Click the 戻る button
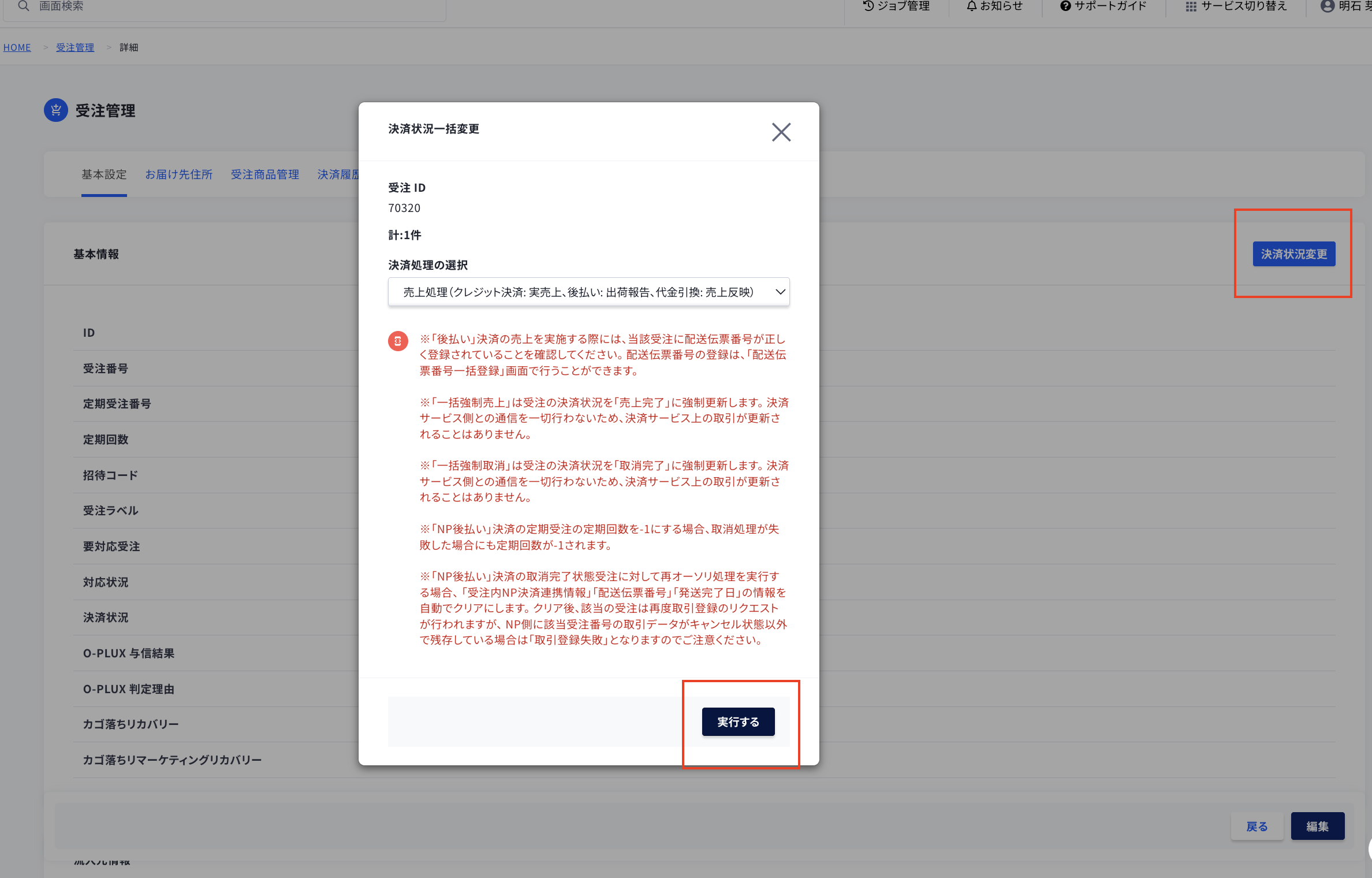 [1257, 826]
